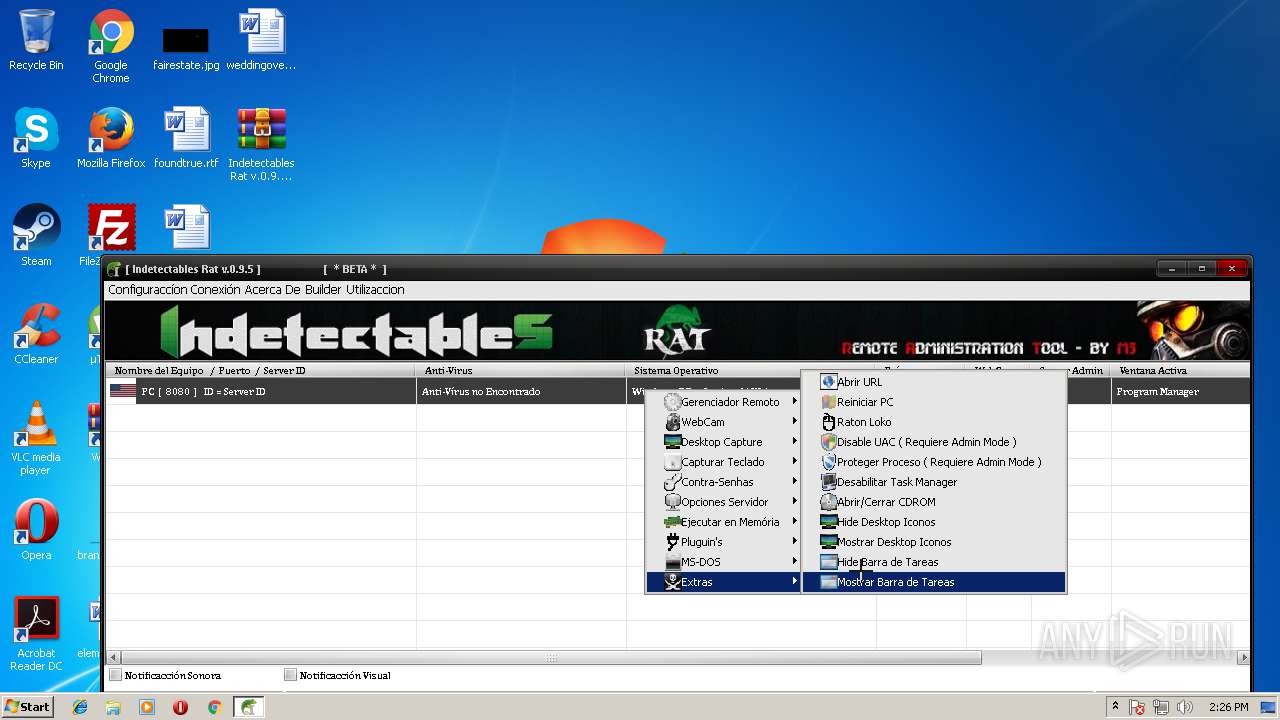Choose Hide Desktop Iconos from Extras submenu
Viewport: 1280px width, 720px height.
(x=933, y=522)
